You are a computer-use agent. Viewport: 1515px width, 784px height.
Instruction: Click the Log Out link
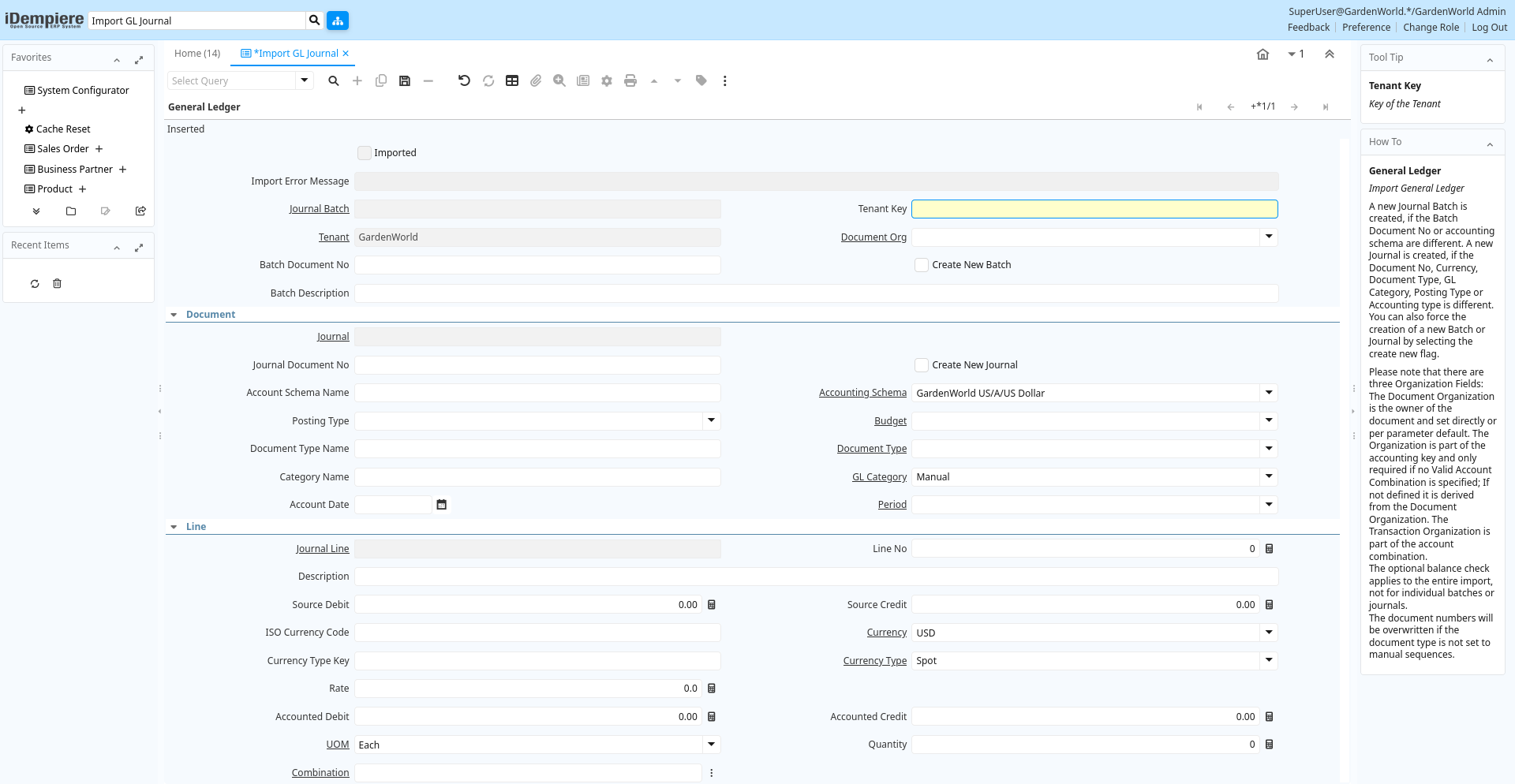[1489, 28]
